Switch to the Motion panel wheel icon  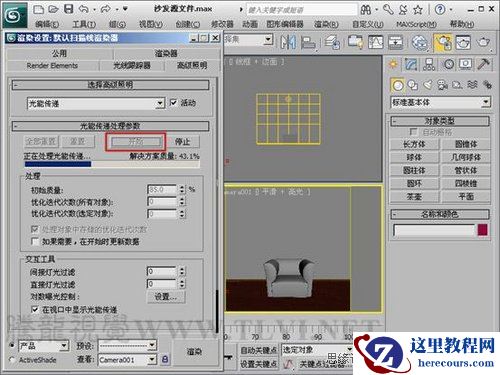448,64
